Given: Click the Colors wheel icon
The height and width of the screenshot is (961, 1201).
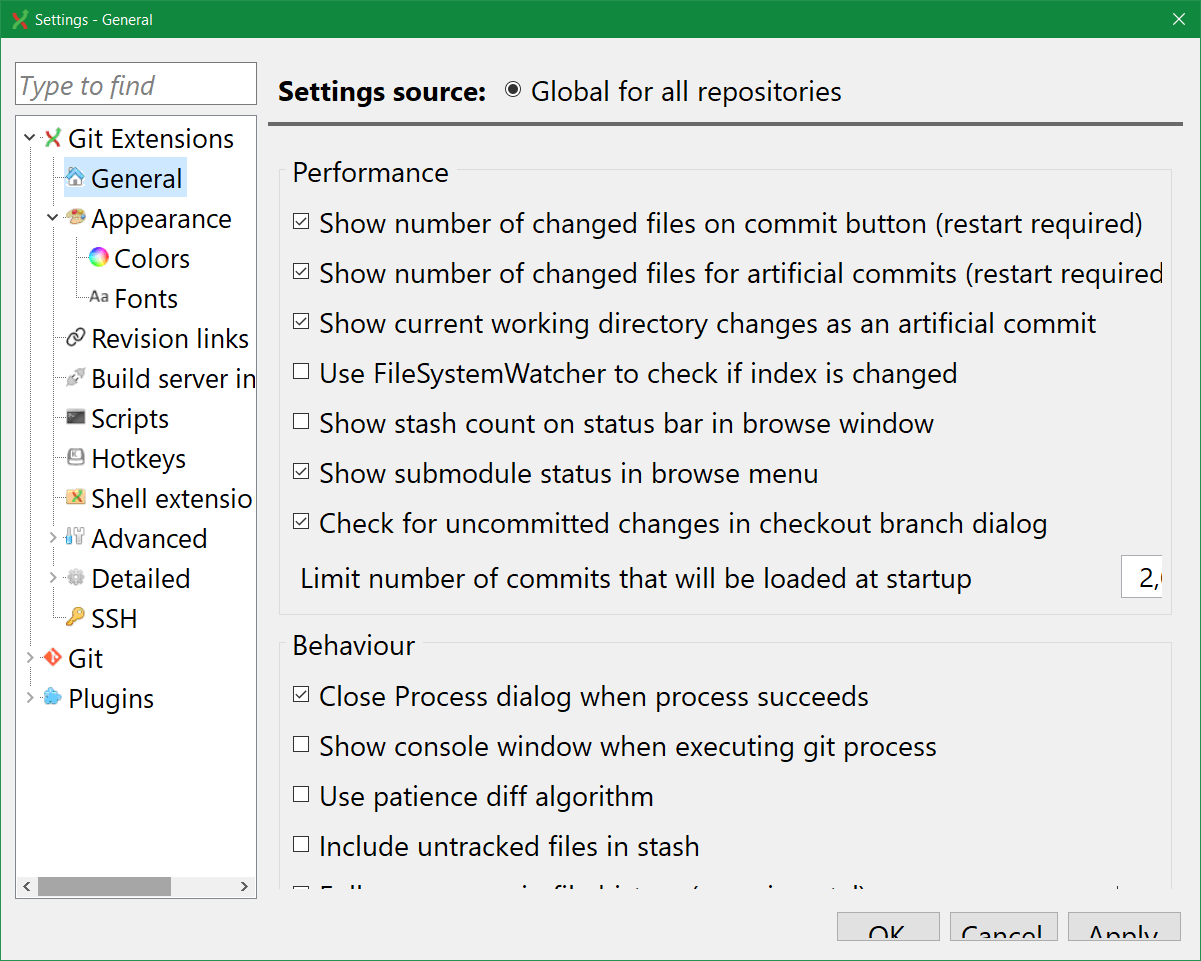Looking at the screenshot, I should (x=98, y=258).
